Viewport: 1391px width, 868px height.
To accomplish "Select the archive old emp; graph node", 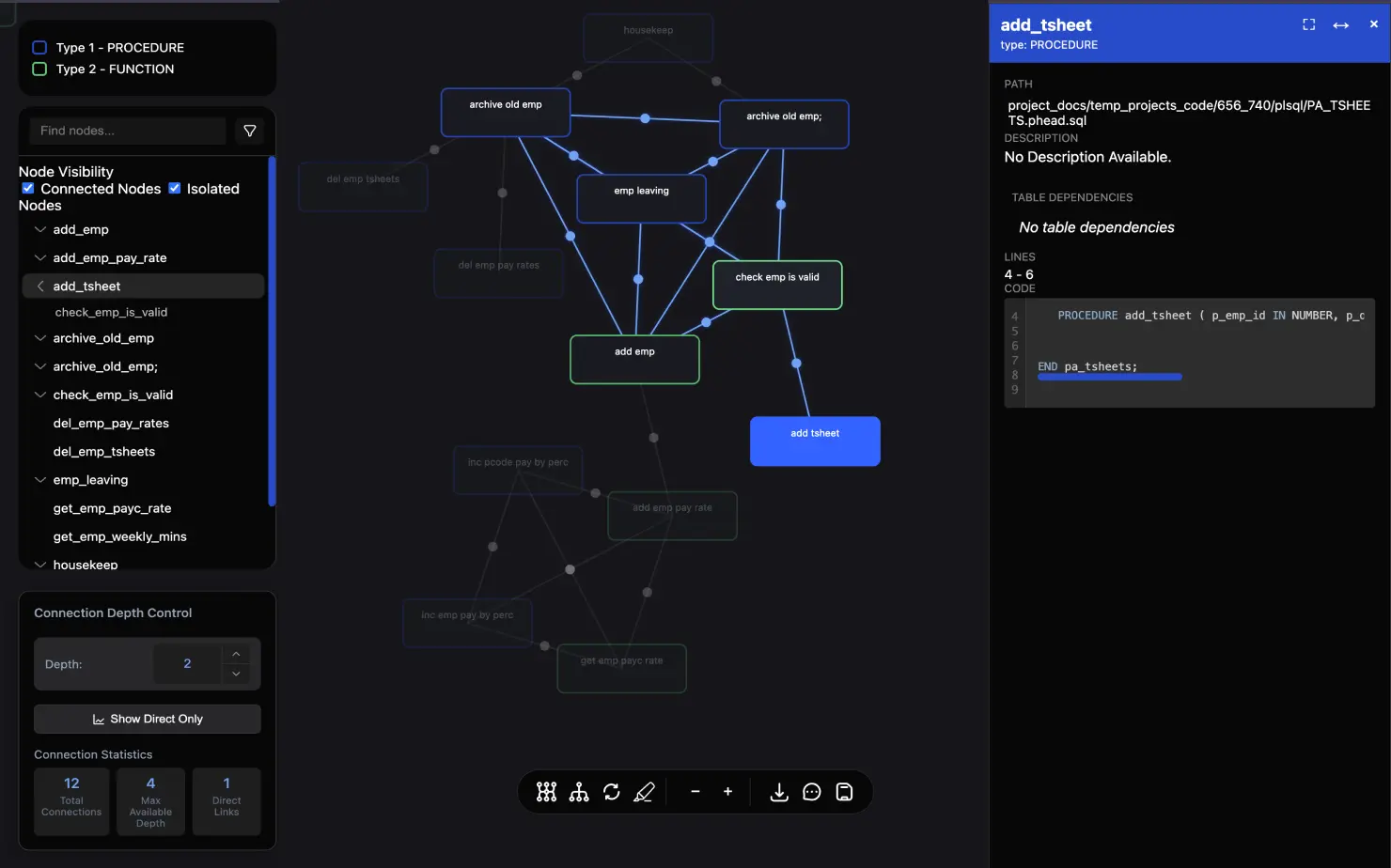I will point(784,124).
